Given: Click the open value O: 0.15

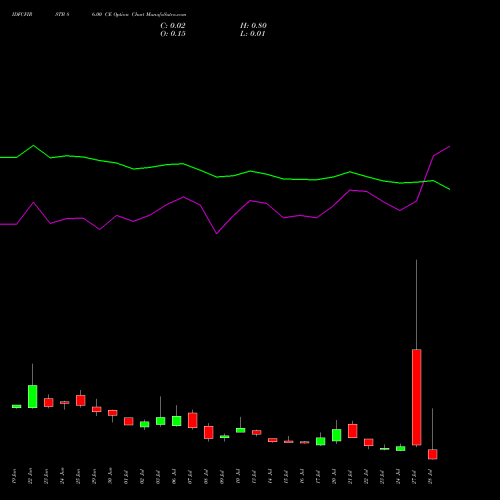Looking at the screenshot, I should coord(173,34).
